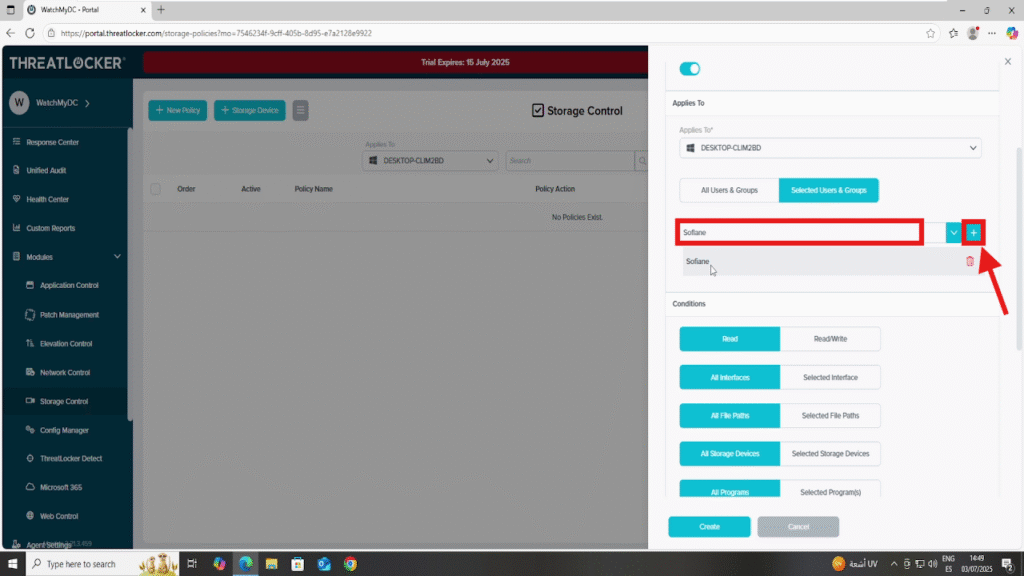The width and height of the screenshot is (1024, 576).
Task: Open Patch Management module
Action: coord(69,315)
